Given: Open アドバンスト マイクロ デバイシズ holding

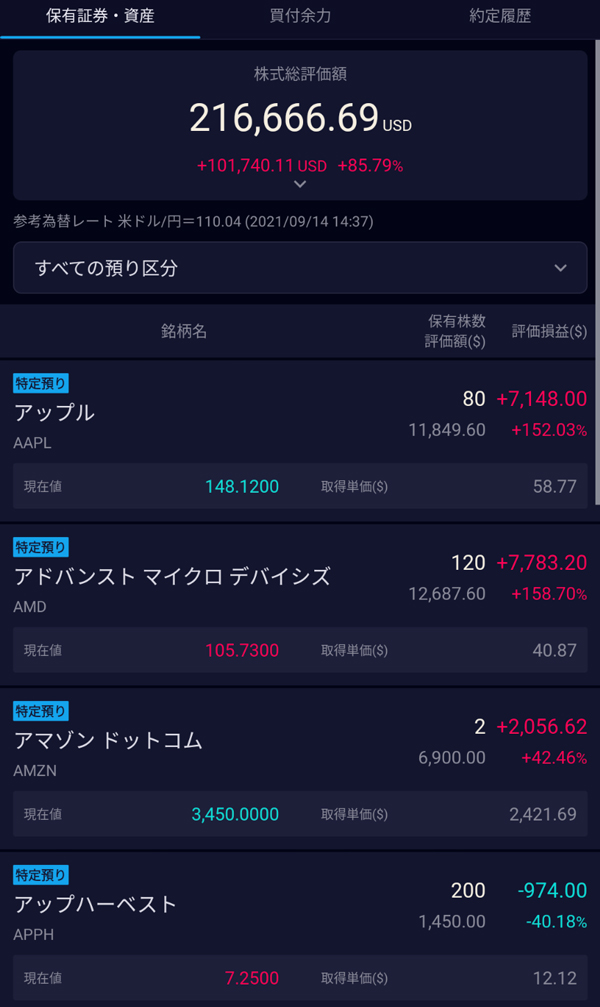Looking at the screenshot, I should (x=172, y=576).
